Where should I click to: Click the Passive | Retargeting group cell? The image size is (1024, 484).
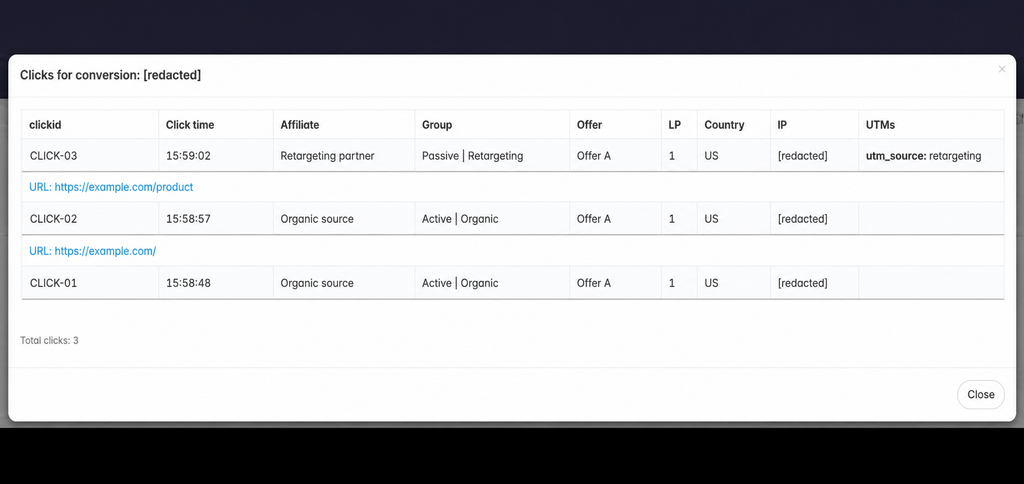pos(492,156)
